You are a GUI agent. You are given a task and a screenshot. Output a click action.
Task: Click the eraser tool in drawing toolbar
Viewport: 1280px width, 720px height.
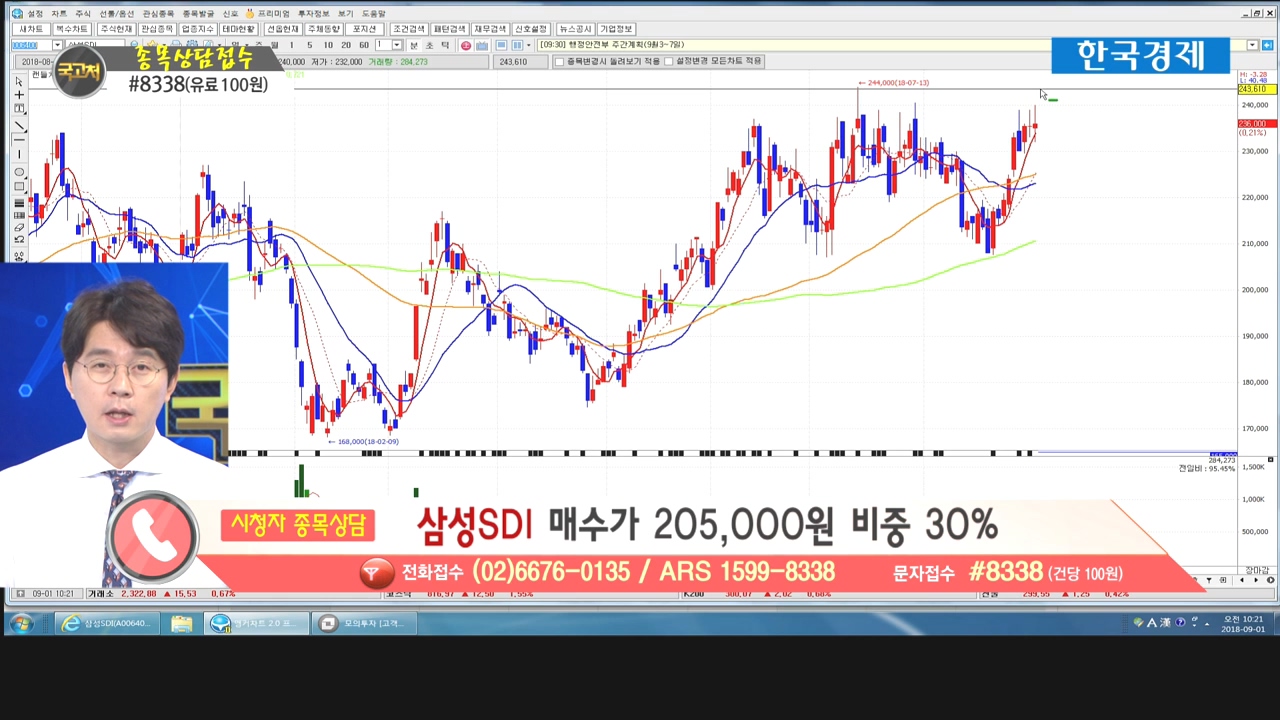click(x=19, y=228)
